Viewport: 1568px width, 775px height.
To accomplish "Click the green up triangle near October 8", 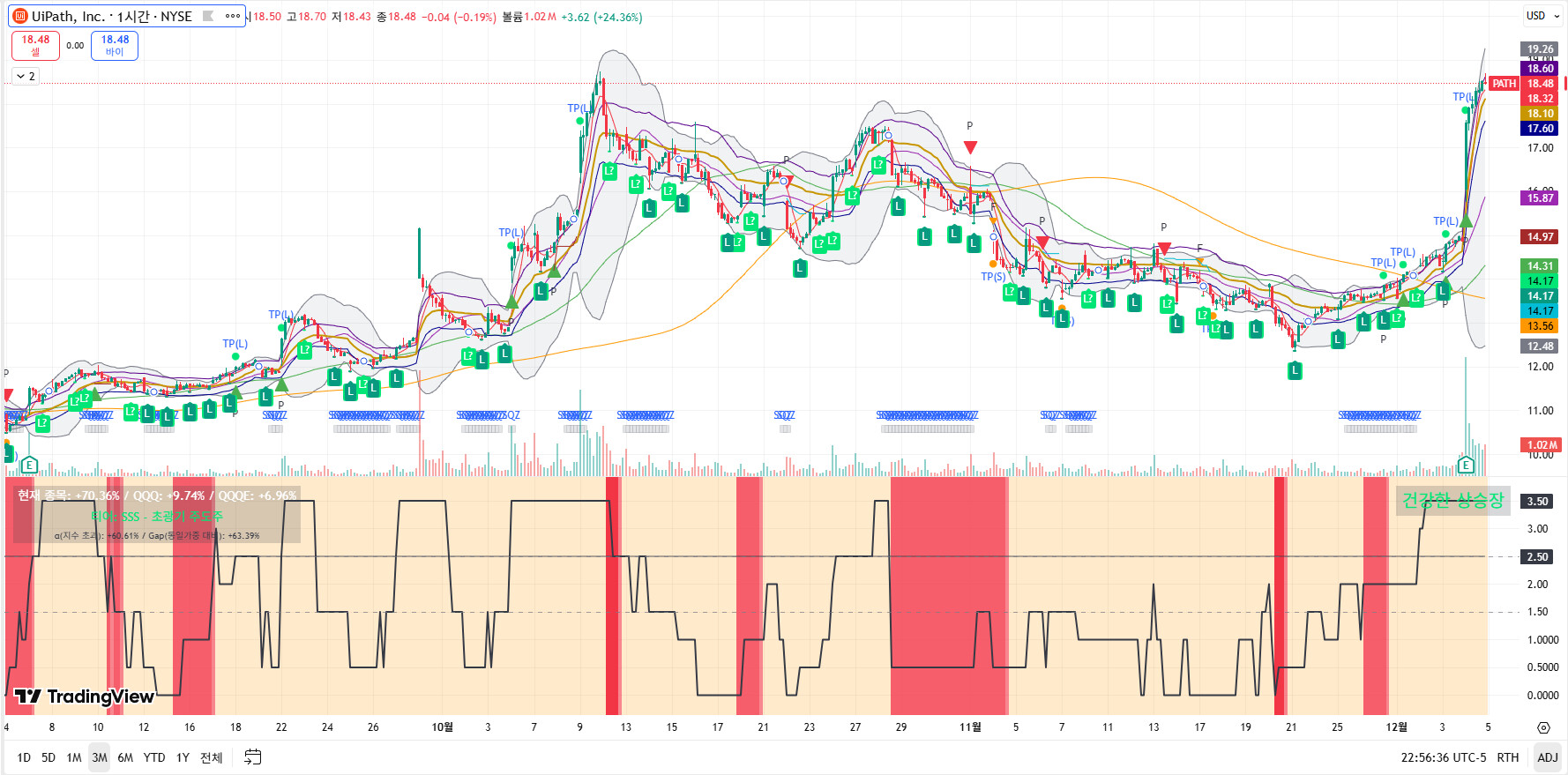I will pyautogui.click(x=554, y=272).
